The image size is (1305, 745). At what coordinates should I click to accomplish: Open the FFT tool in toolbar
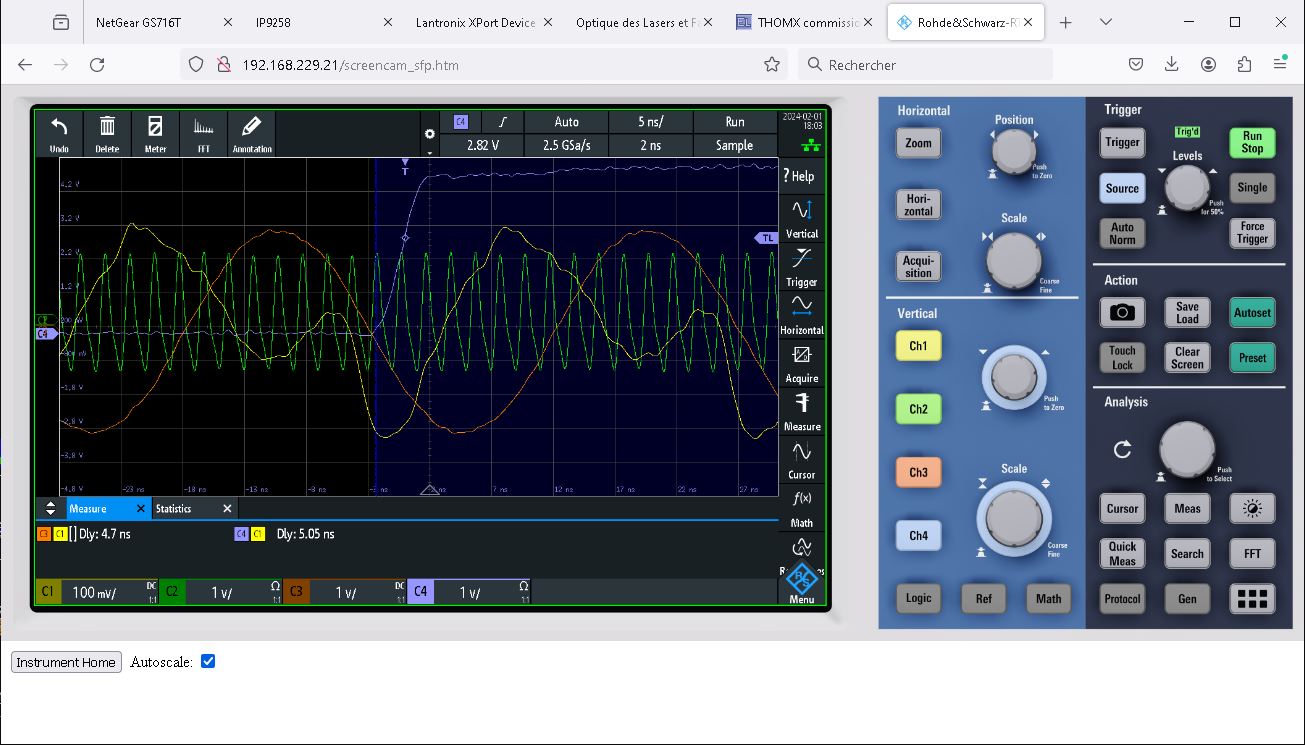coord(203,133)
